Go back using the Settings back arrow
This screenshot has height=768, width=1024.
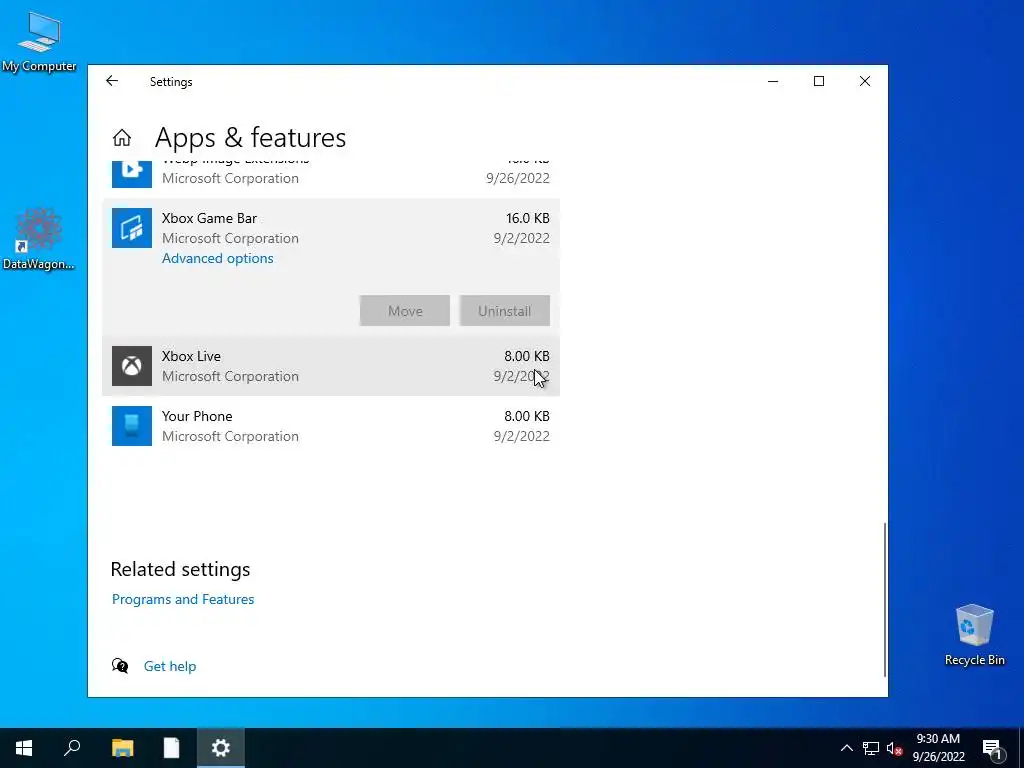[112, 81]
